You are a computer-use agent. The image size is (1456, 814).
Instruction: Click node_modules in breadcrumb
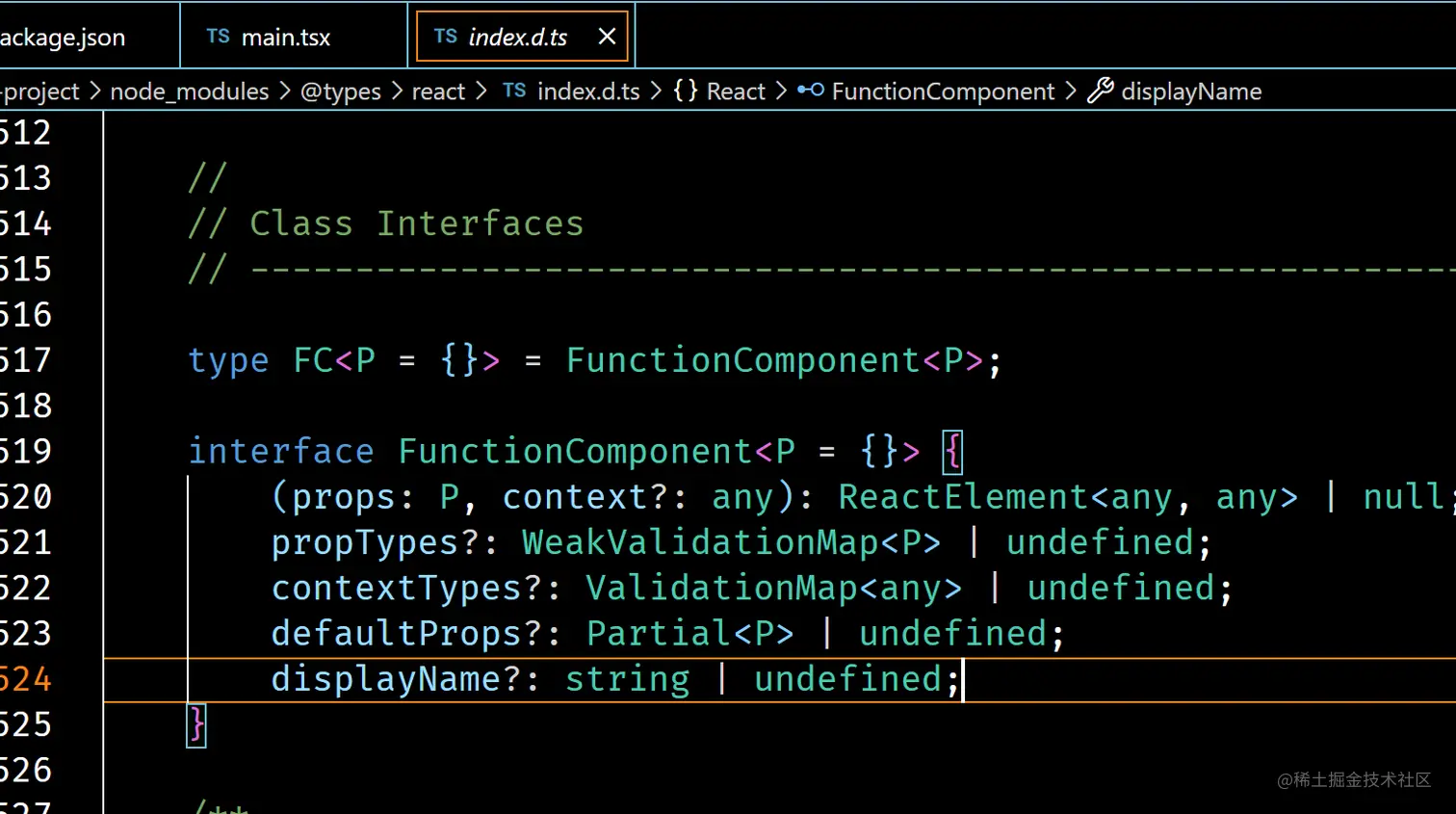coord(190,92)
